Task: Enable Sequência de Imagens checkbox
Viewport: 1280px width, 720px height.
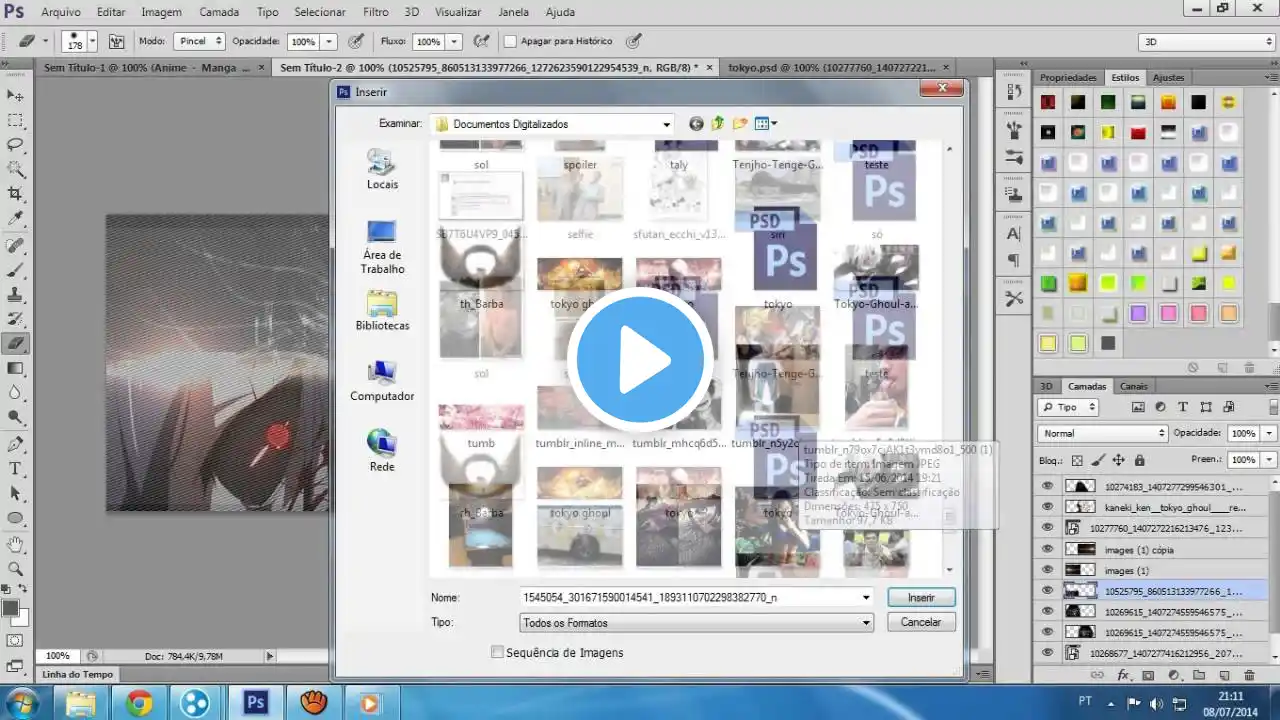Action: pyautogui.click(x=498, y=653)
